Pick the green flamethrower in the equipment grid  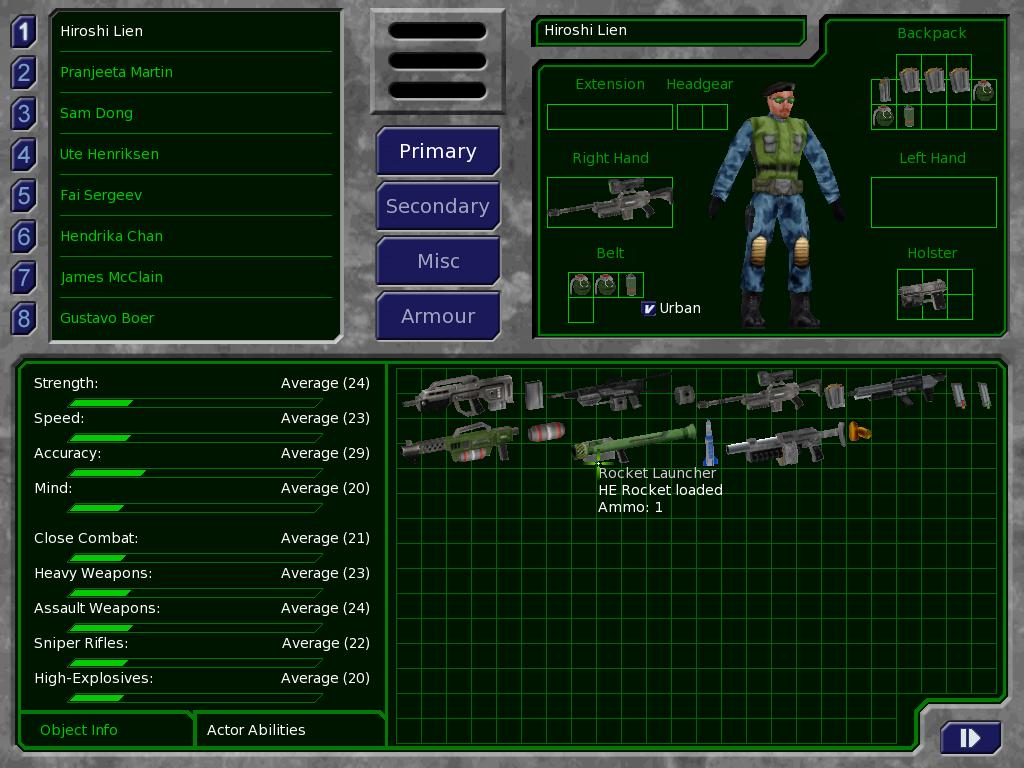(x=459, y=442)
